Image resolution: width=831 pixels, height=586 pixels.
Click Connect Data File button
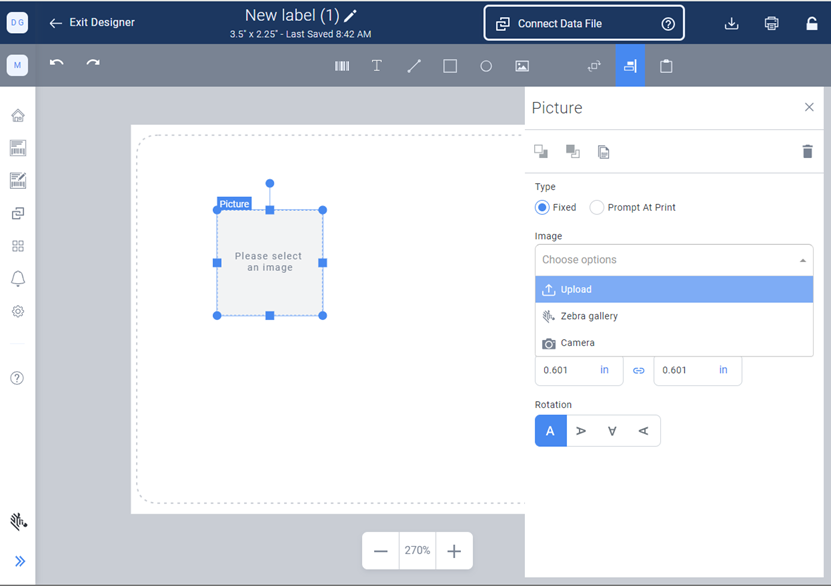pos(584,23)
